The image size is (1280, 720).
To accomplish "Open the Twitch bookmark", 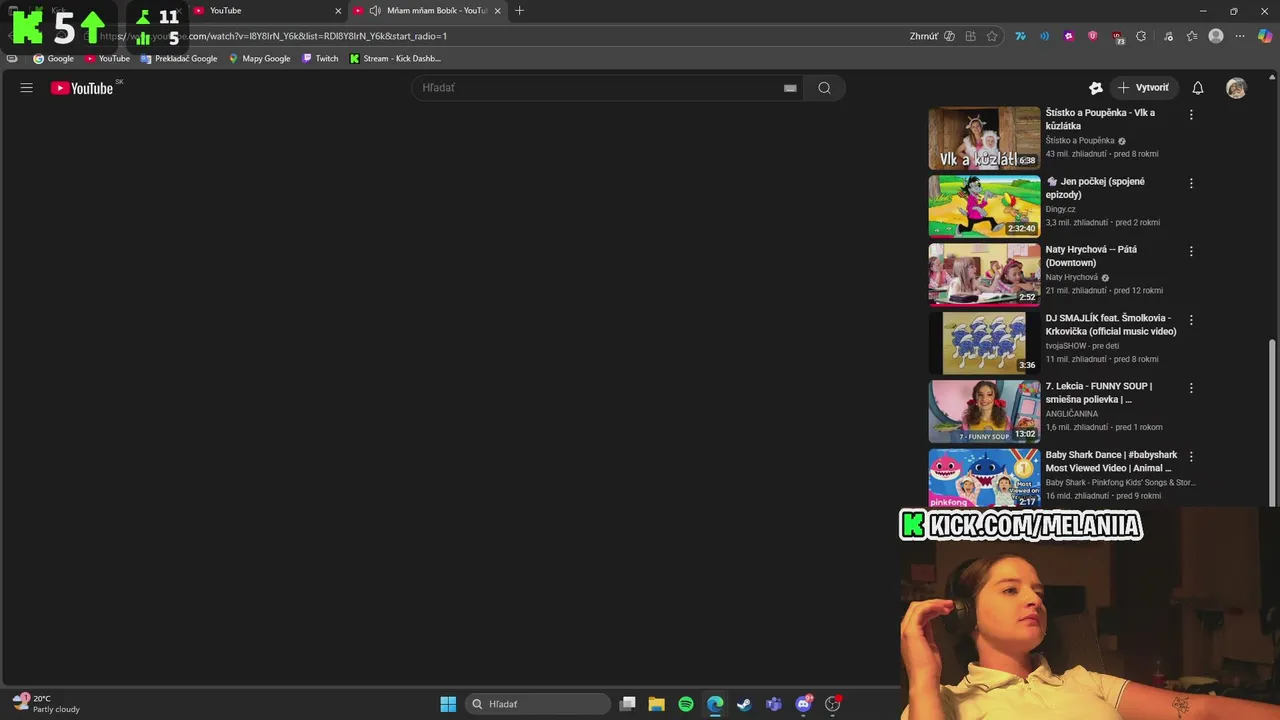I will coord(320,58).
